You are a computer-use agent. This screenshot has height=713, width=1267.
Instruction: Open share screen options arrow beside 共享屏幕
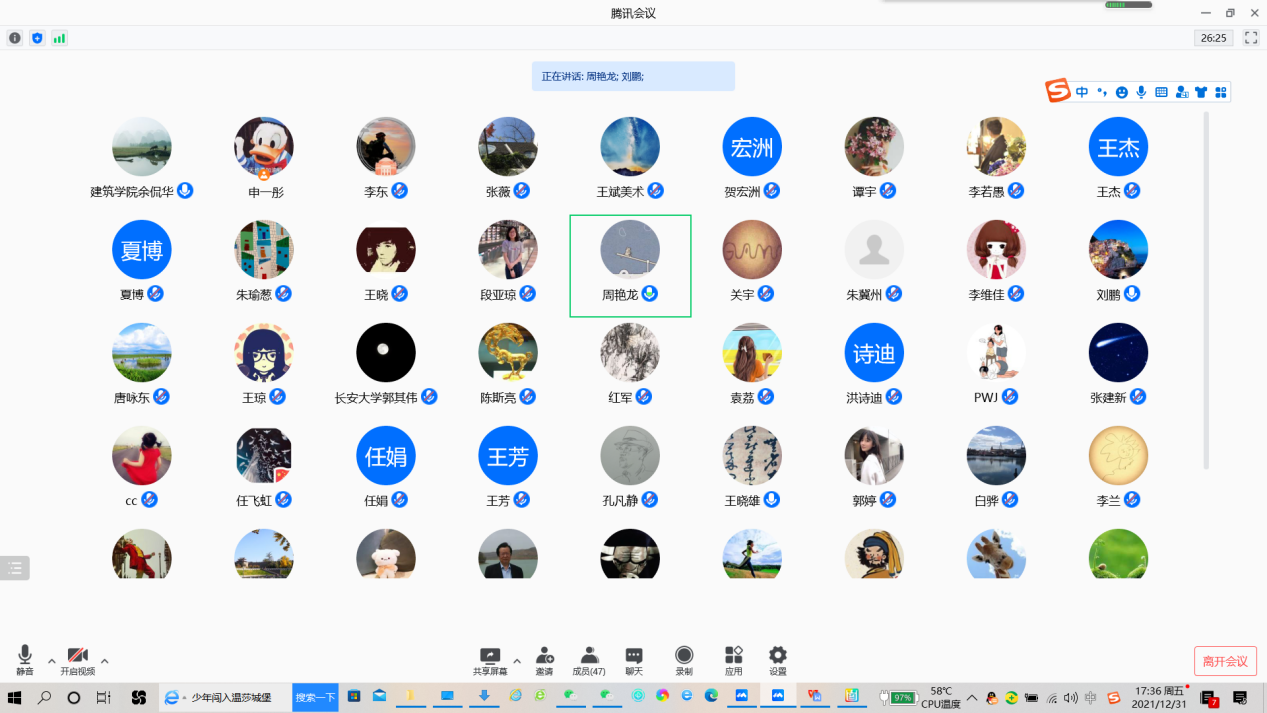click(x=517, y=661)
